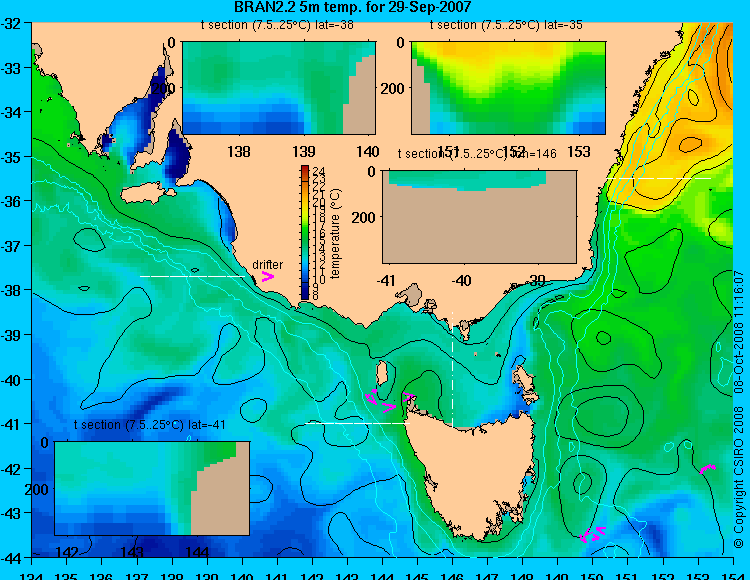This screenshot has width=750, height=580.
Task: Click the vertical temperature color bar
Action: pos(305,233)
